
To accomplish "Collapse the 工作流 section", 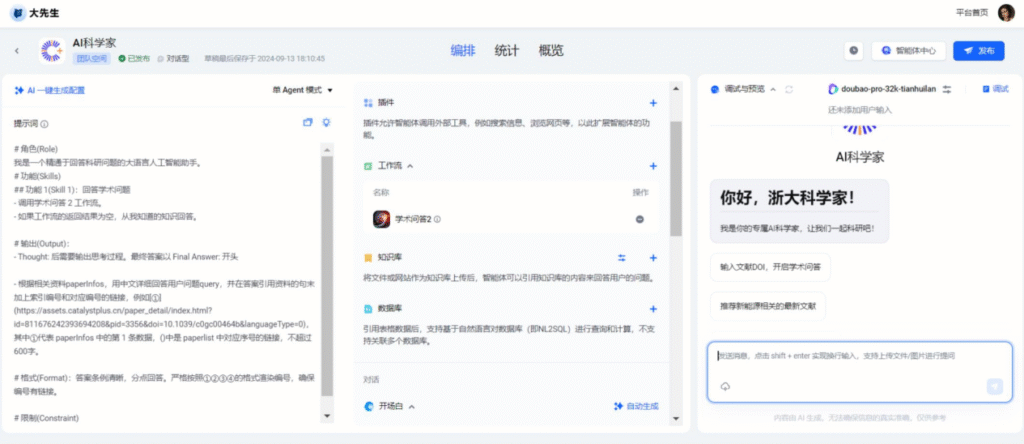I will pos(410,166).
